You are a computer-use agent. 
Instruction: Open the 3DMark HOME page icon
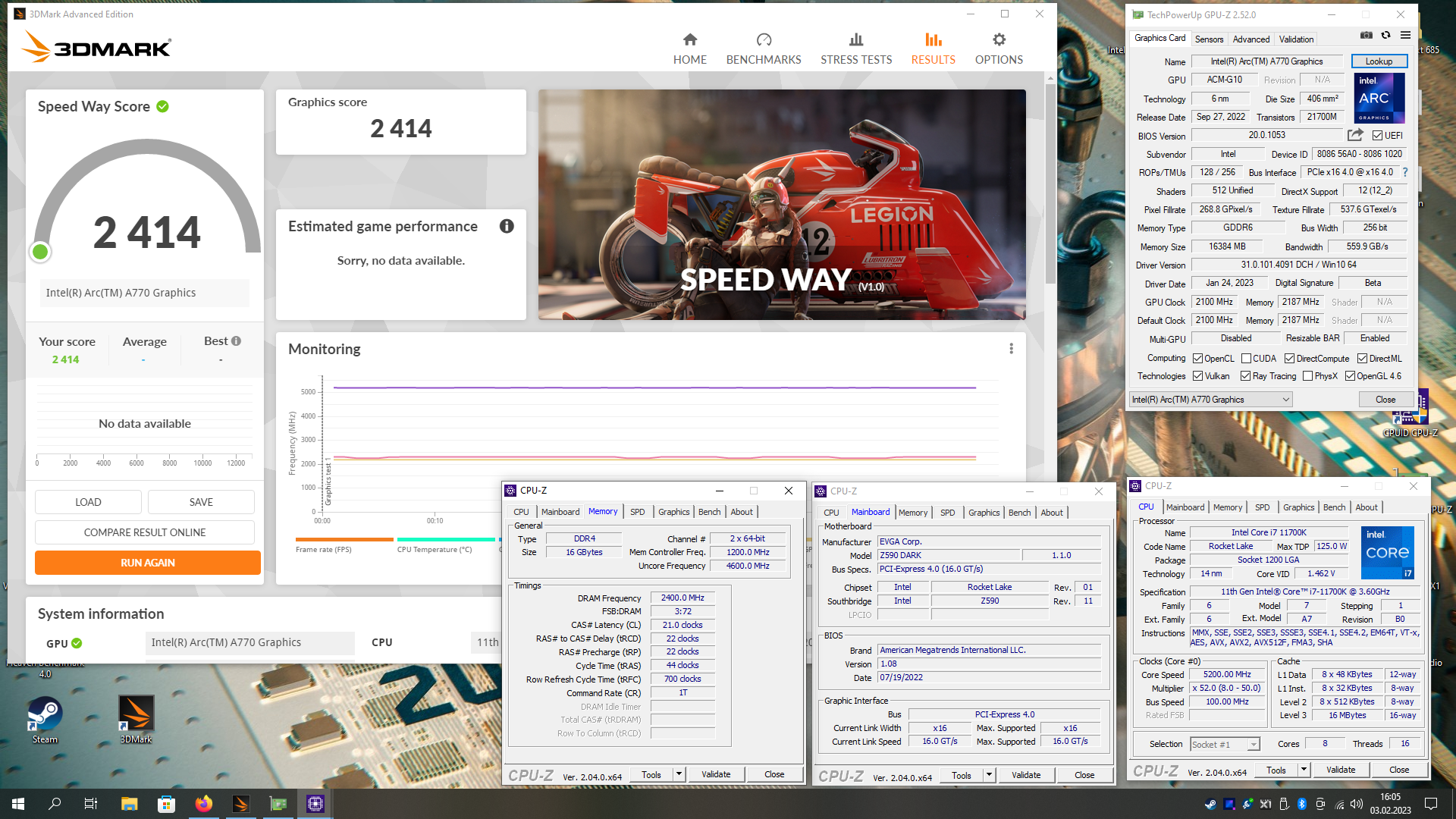689,39
